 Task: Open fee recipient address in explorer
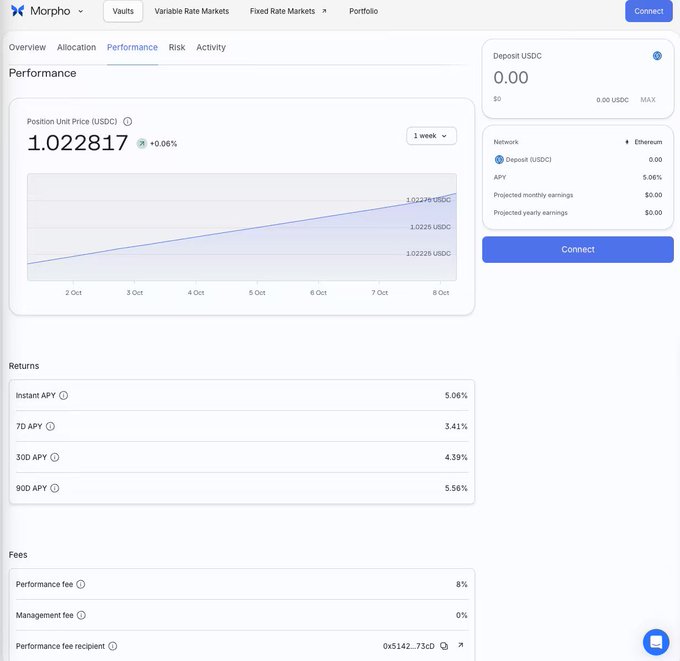461,645
